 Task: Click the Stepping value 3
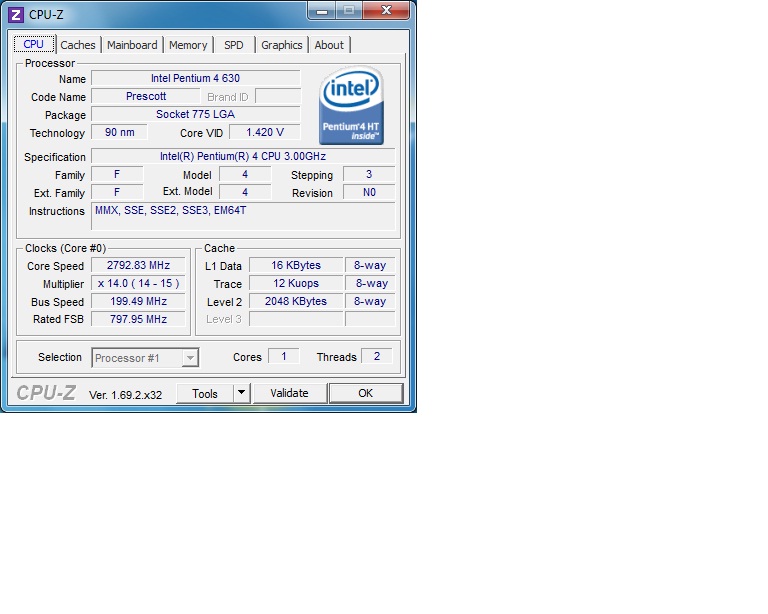[369, 174]
